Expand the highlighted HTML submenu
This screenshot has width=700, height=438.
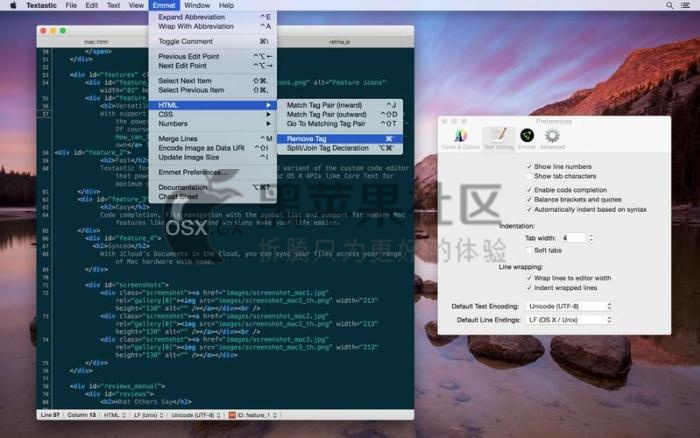[x=213, y=105]
